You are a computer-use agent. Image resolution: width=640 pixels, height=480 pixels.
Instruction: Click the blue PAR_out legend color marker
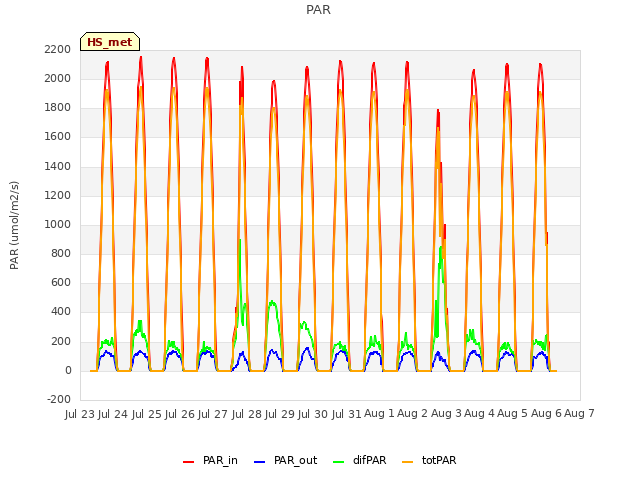coord(260,462)
